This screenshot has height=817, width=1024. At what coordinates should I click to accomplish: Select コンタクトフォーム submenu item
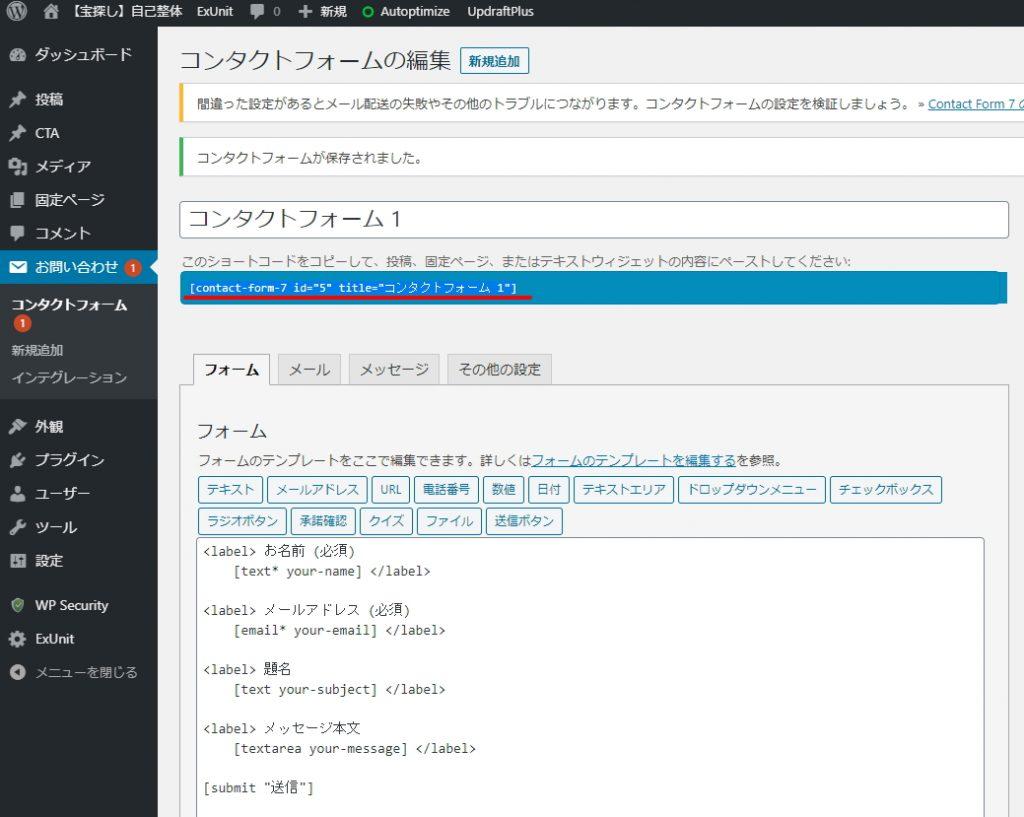tap(69, 305)
